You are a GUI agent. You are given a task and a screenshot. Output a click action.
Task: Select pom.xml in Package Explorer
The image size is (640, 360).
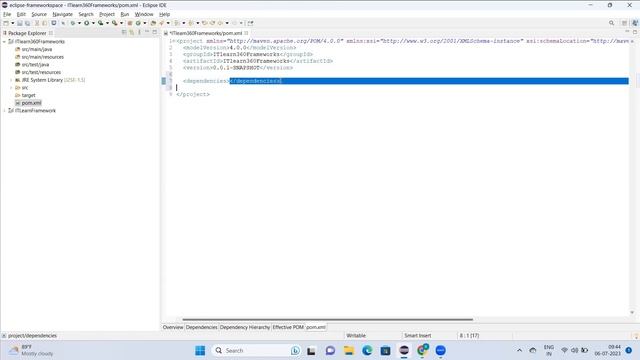pos(31,103)
